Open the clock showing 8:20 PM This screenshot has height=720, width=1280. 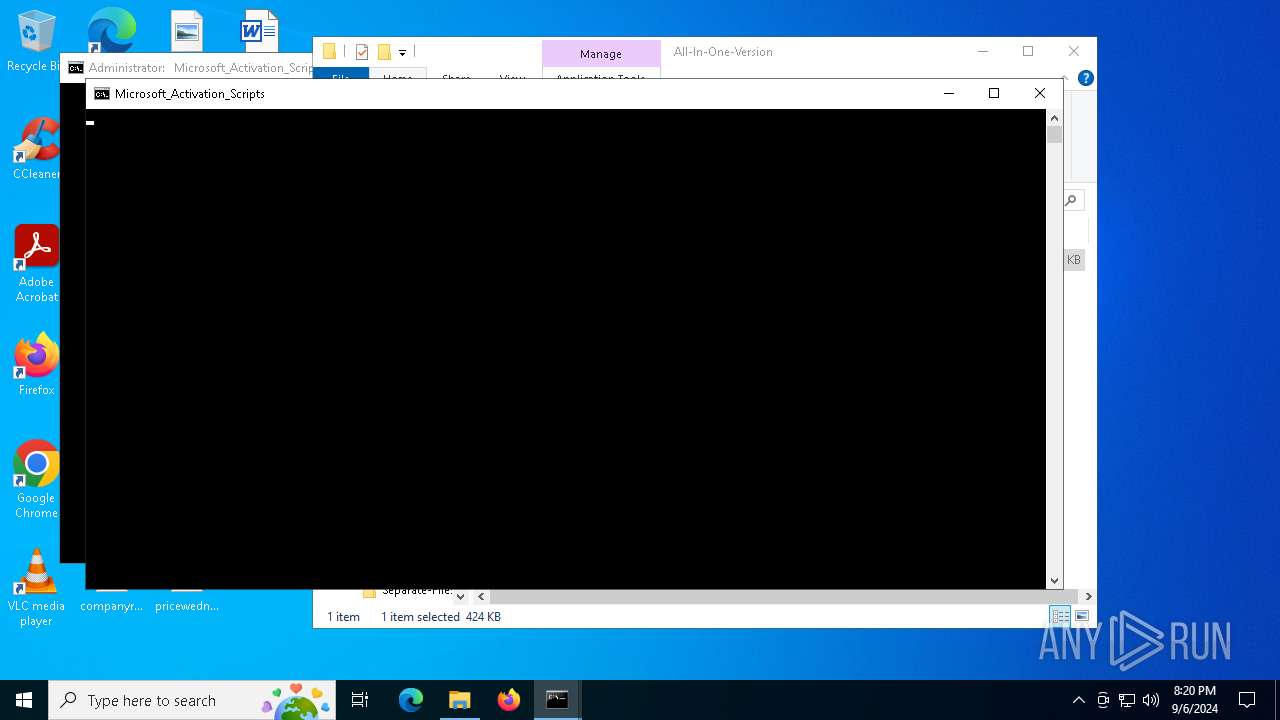point(1195,700)
